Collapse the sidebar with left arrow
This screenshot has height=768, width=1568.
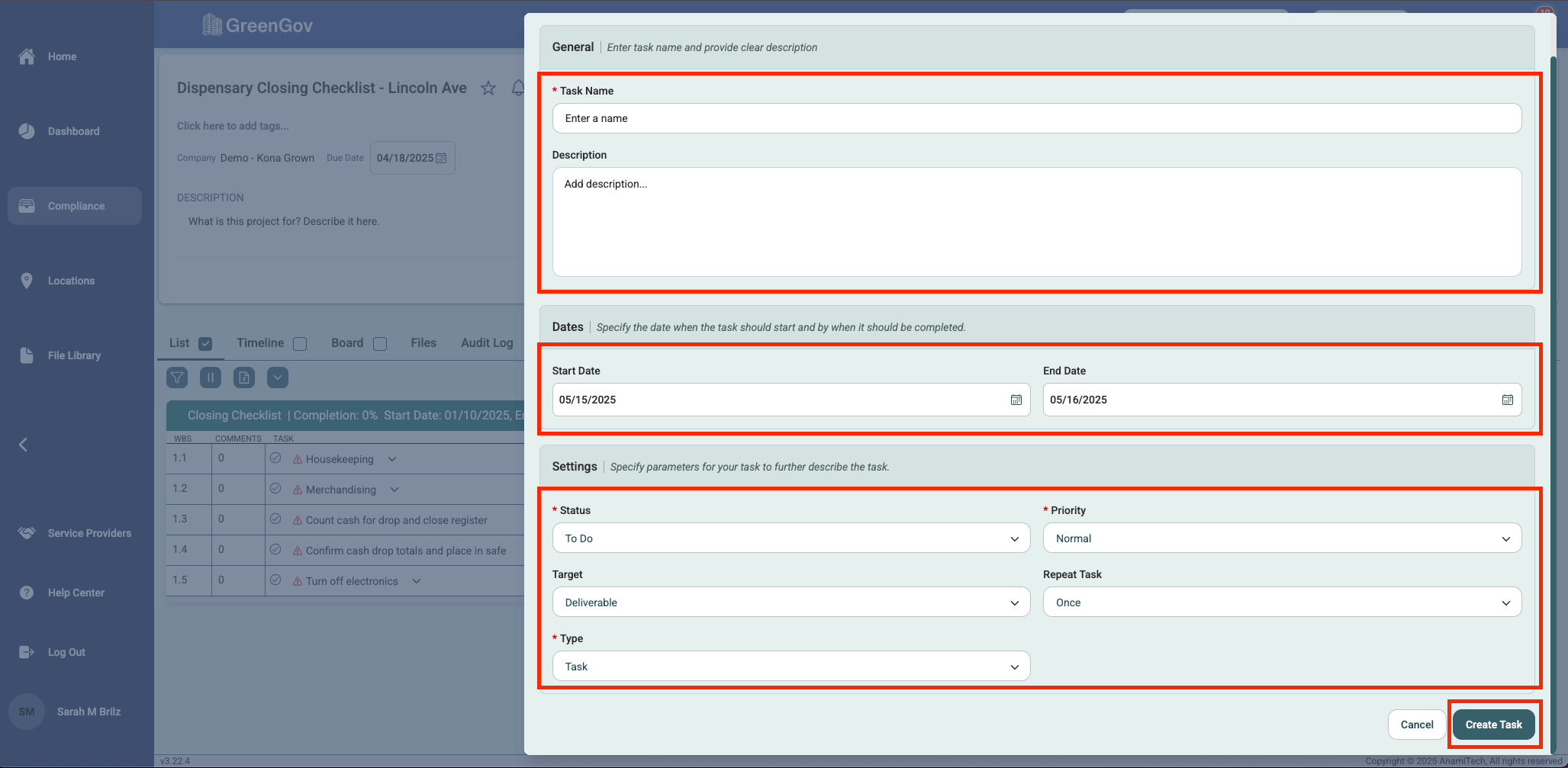(x=24, y=445)
